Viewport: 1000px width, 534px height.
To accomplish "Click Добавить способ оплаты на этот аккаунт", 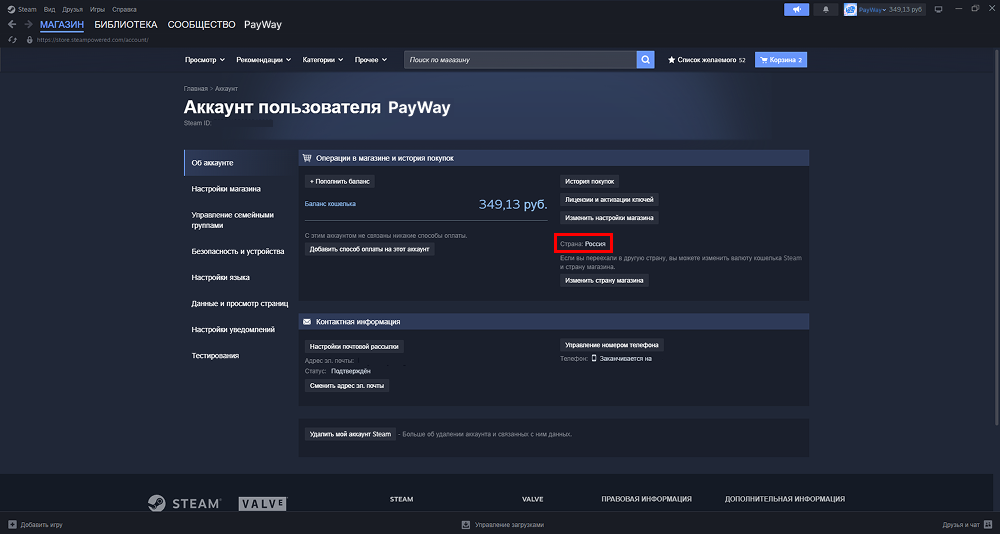I will pyautogui.click(x=370, y=249).
